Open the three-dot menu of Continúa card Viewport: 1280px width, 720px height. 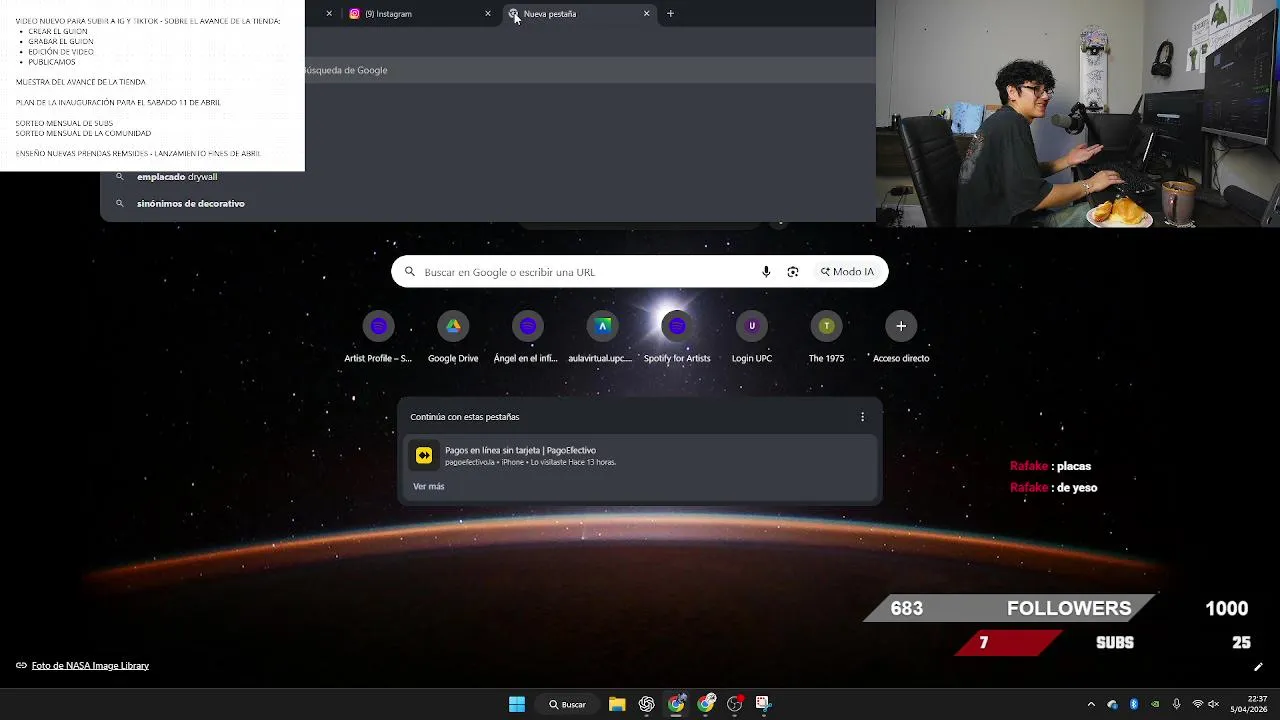point(862,417)
